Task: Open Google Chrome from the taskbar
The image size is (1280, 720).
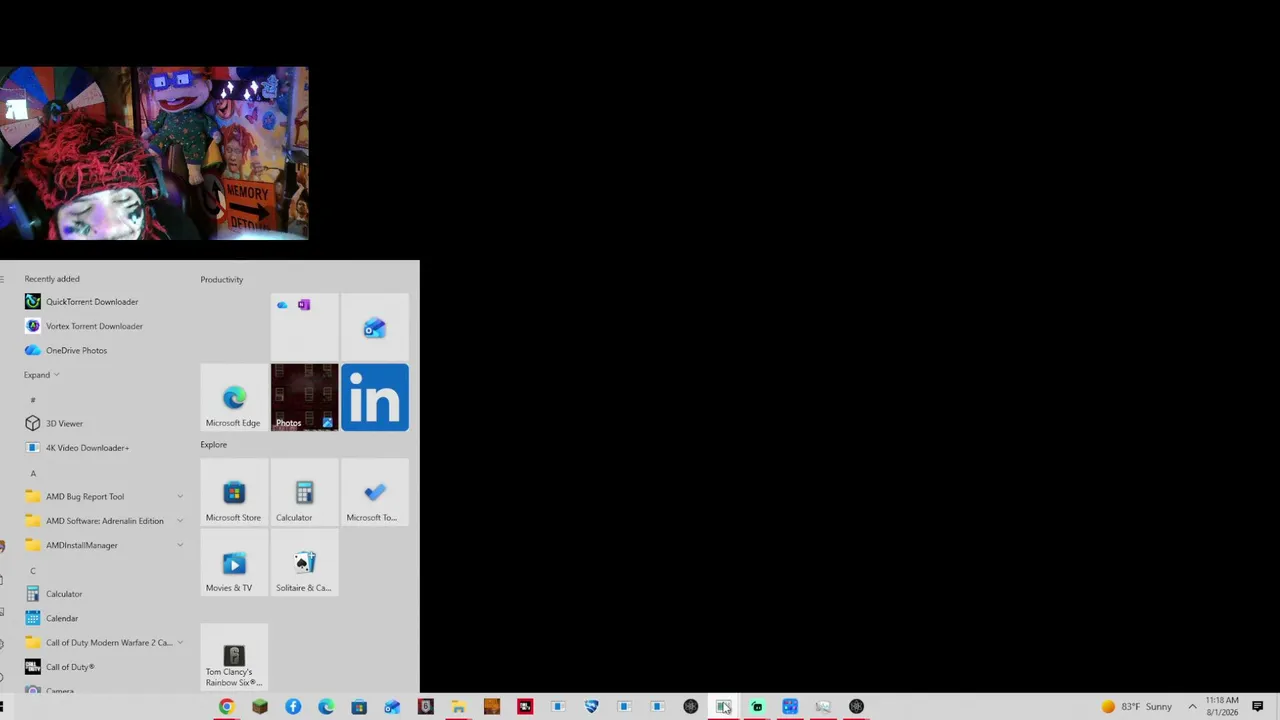Action: (x=227, y=707)
